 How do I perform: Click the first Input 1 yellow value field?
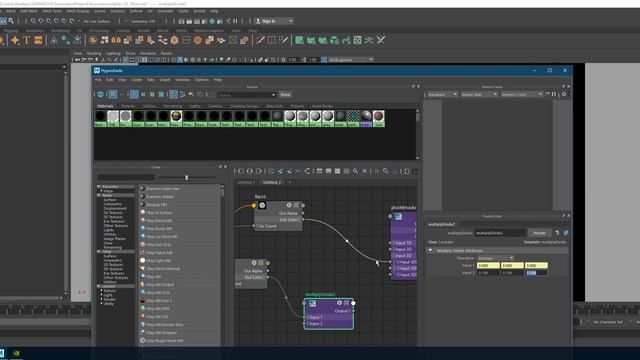point(488,266)
